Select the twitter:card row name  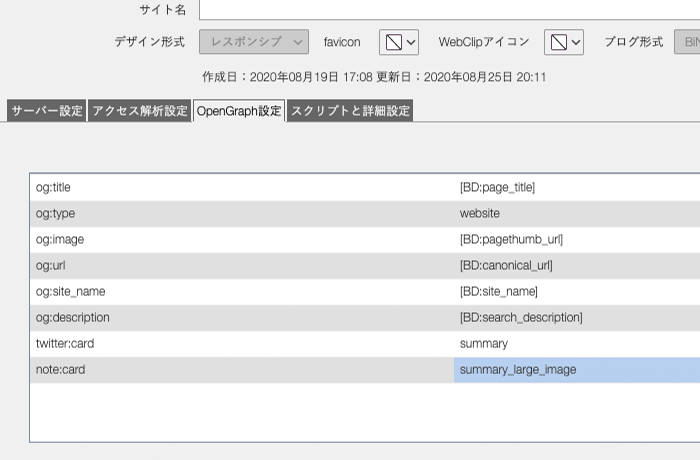(65, 343)
